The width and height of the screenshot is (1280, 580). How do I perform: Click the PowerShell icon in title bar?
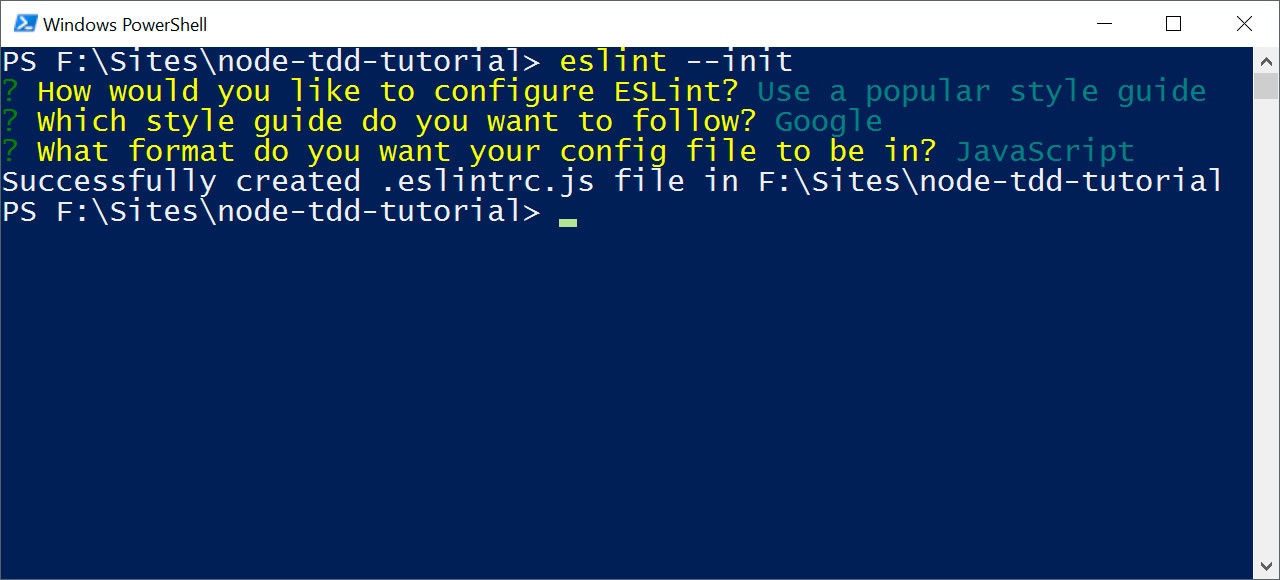coord(25,23)
